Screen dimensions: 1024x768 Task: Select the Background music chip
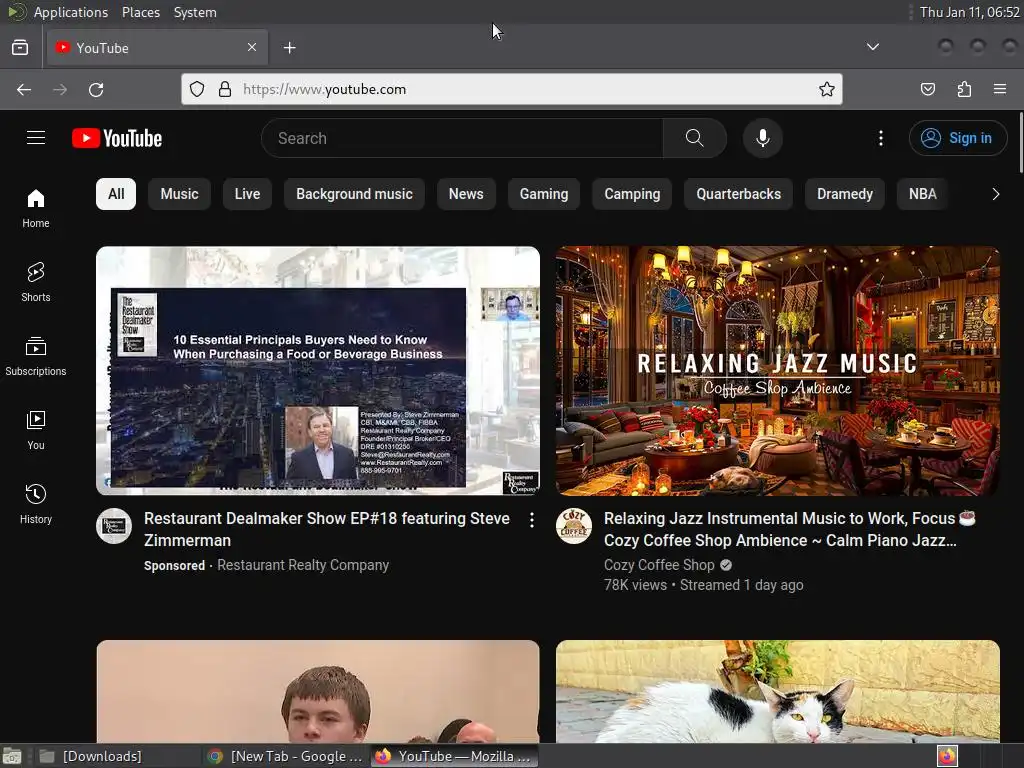[x=355, y=194]
